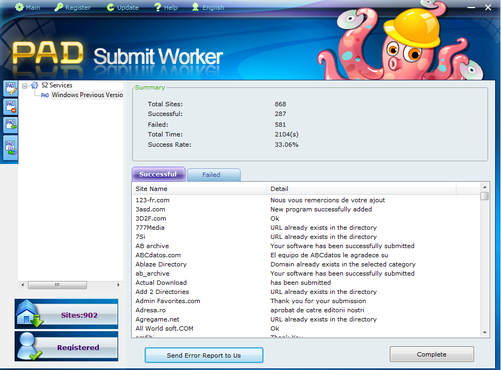Select the Actual Download row
The width and height of the screenshot is (501, 370).
pos(306,283)
